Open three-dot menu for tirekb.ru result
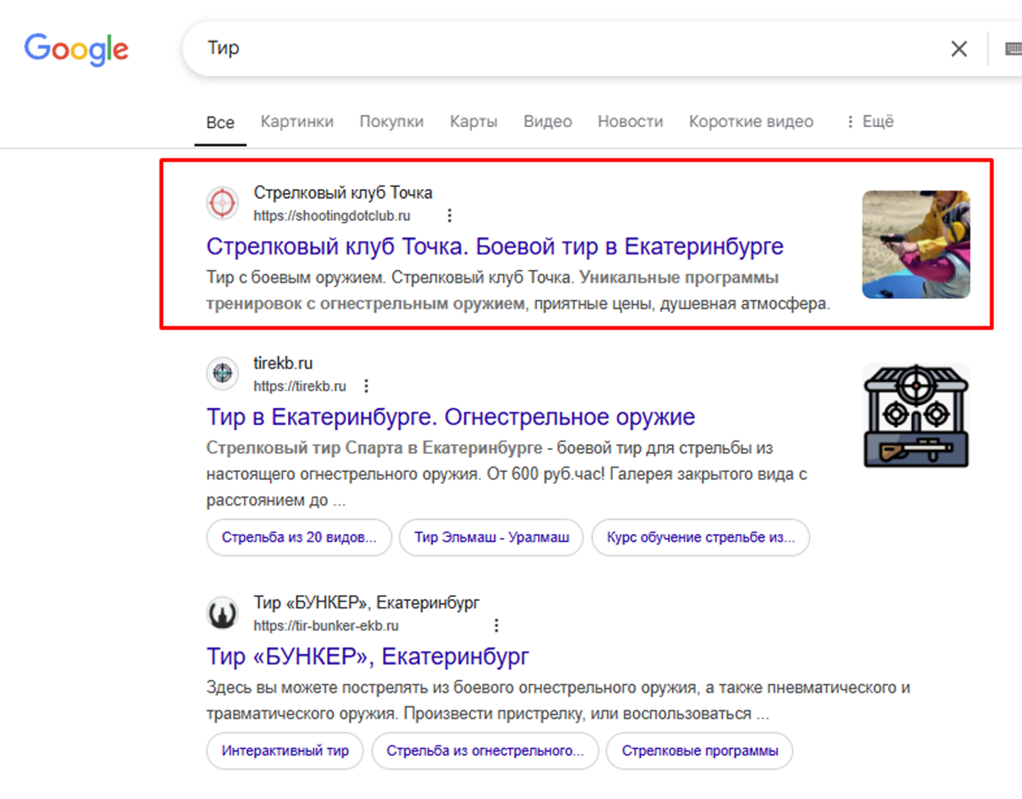Image resolution: width=1022 pixels, height=799 pixels. 366,386
